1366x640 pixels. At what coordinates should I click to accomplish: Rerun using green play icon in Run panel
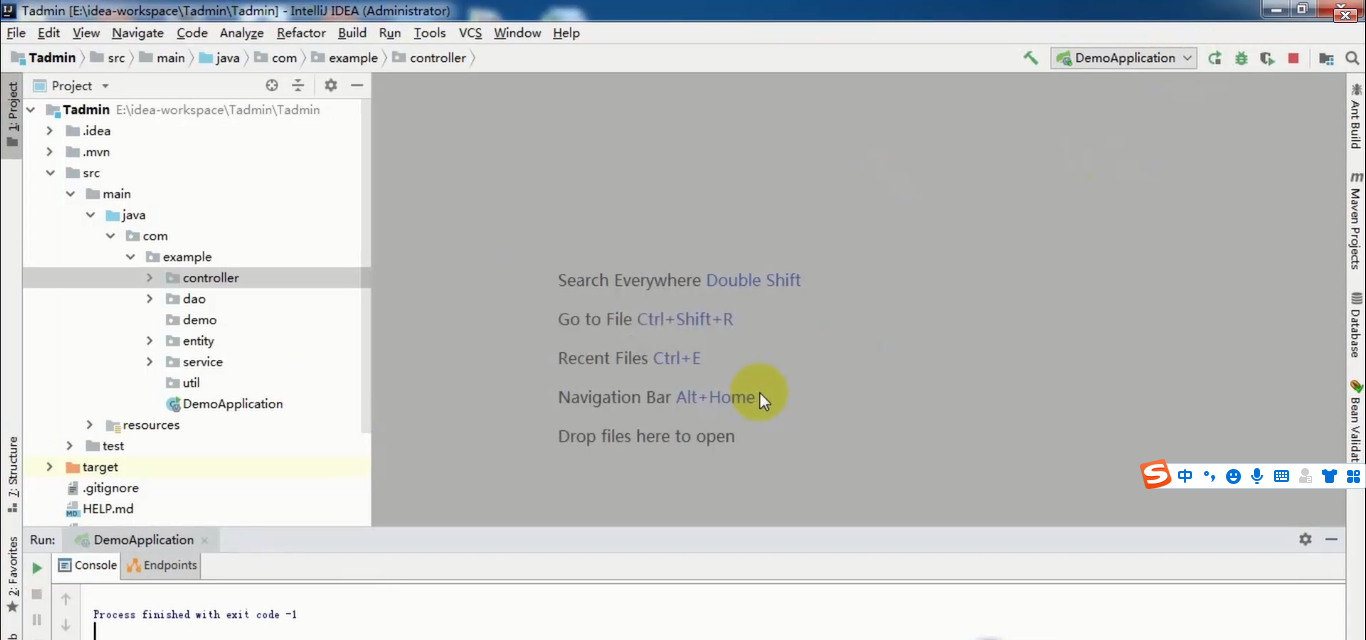[x=37, y=568]
